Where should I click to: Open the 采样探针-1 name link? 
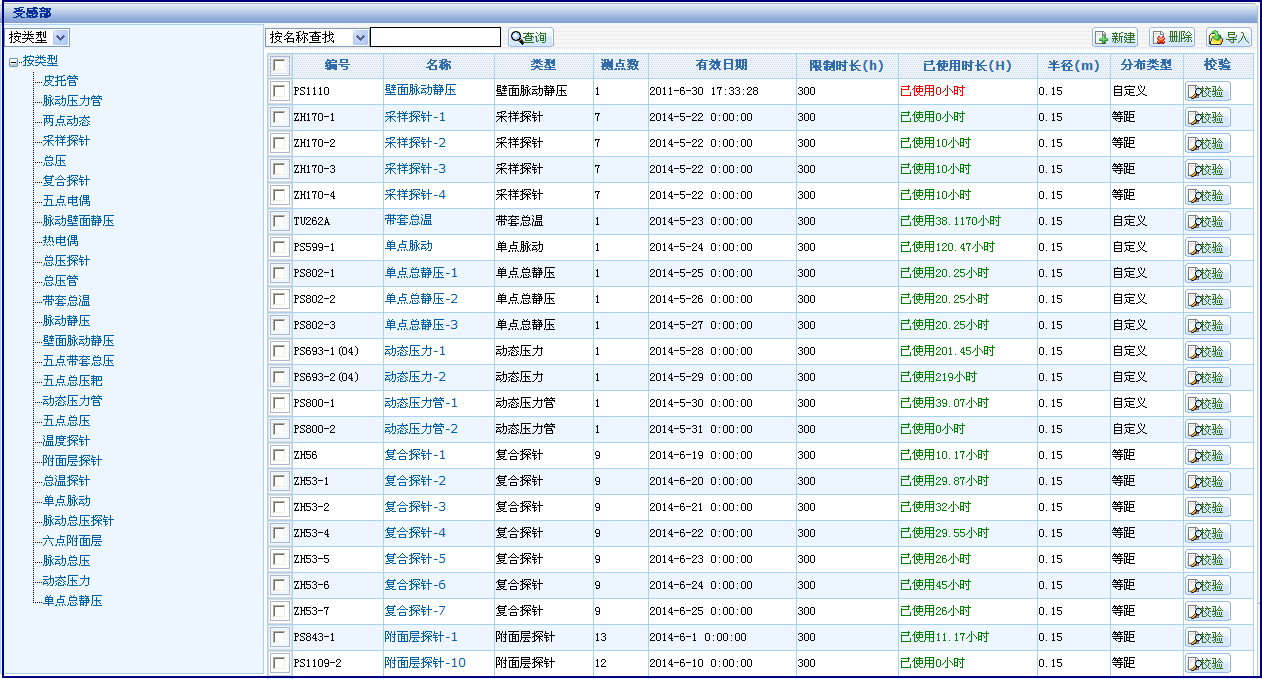(x=415, y=117)
